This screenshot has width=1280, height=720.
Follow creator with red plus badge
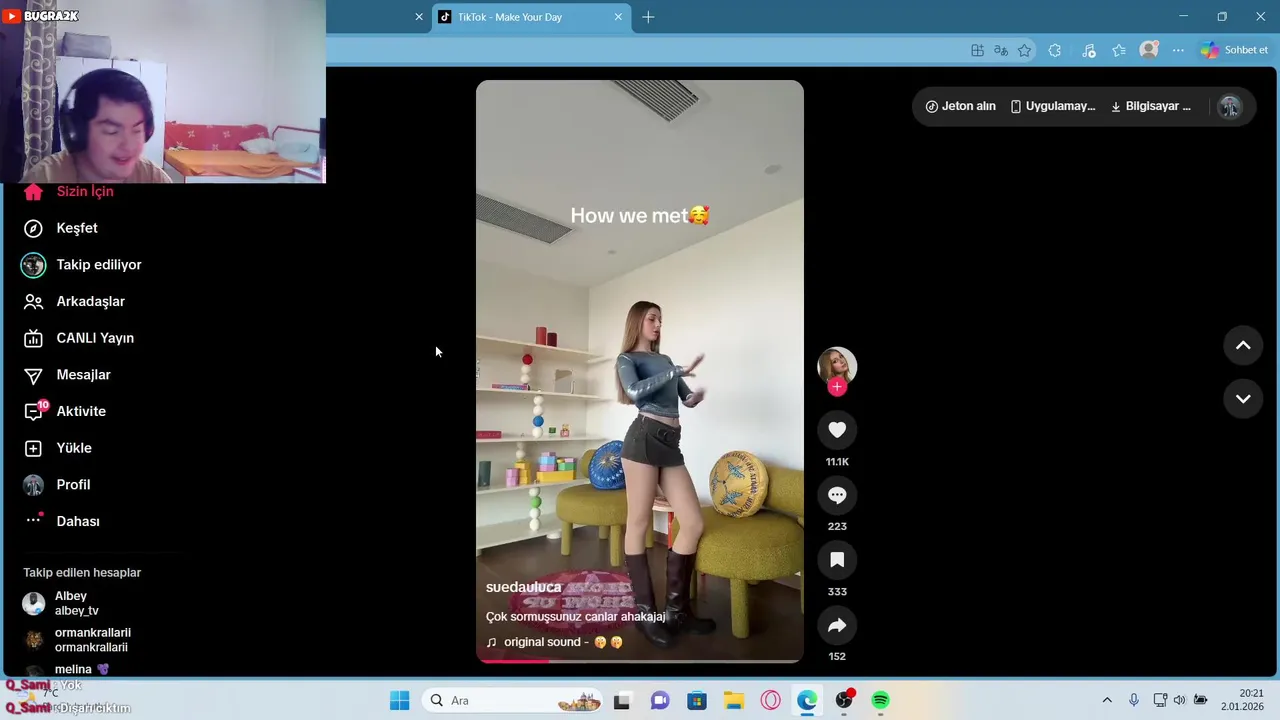point(837,387)
